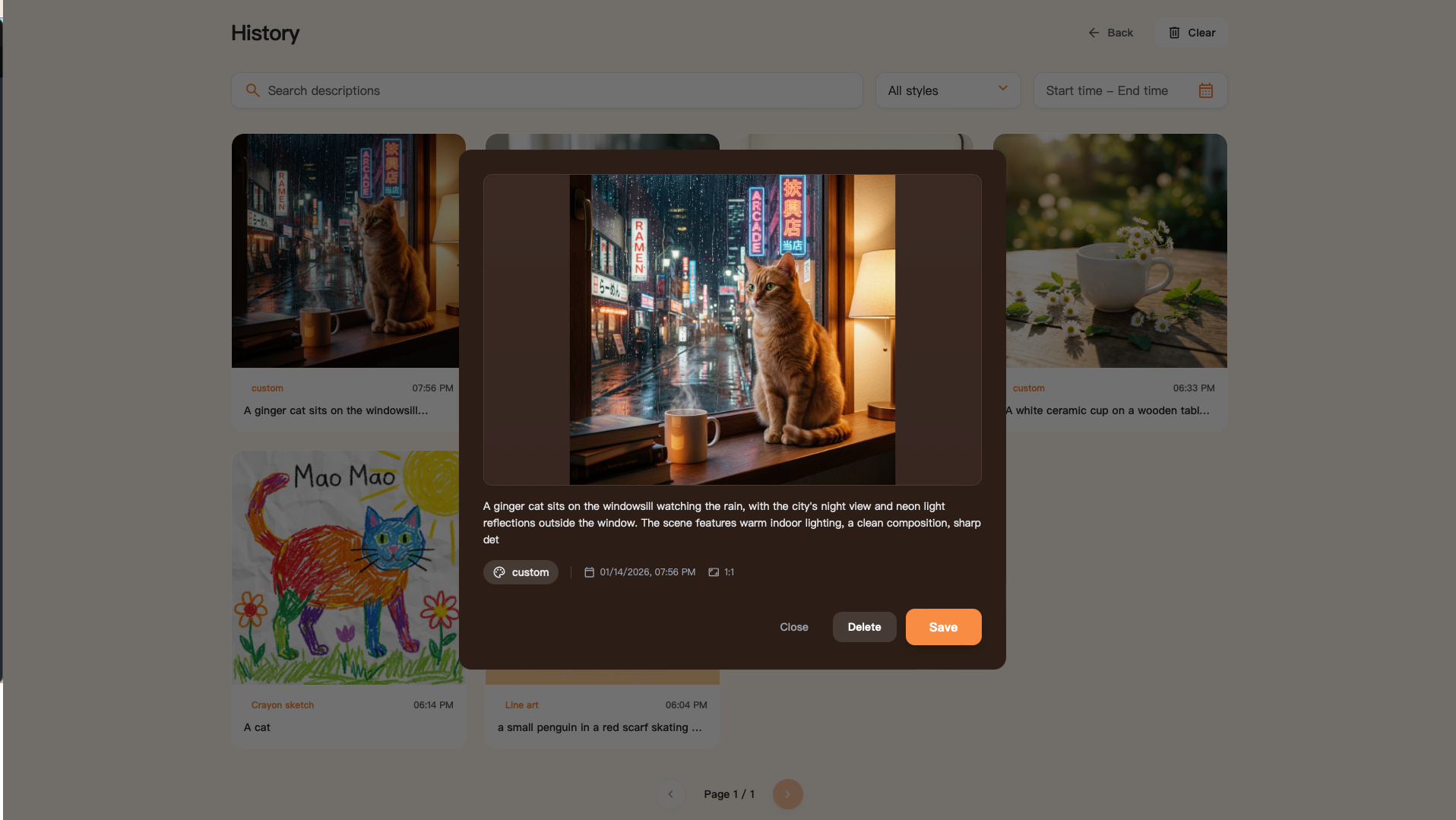Image resolution: width=1456 pixels, height=820 pixels.
Task: Select the ginger cat history card thumbnail
Action: (346, 251)
